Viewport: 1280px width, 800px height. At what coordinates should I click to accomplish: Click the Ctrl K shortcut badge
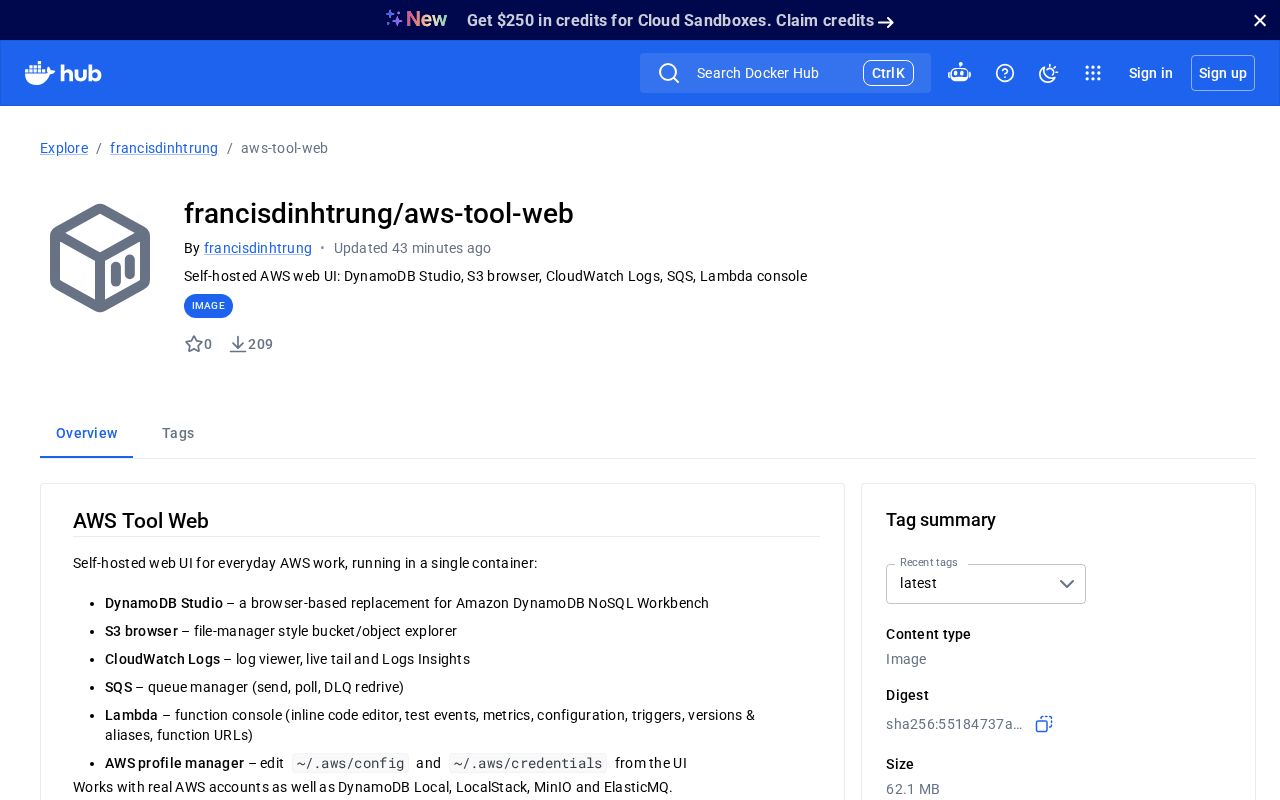pyautogui.click(x=888, y=73)
